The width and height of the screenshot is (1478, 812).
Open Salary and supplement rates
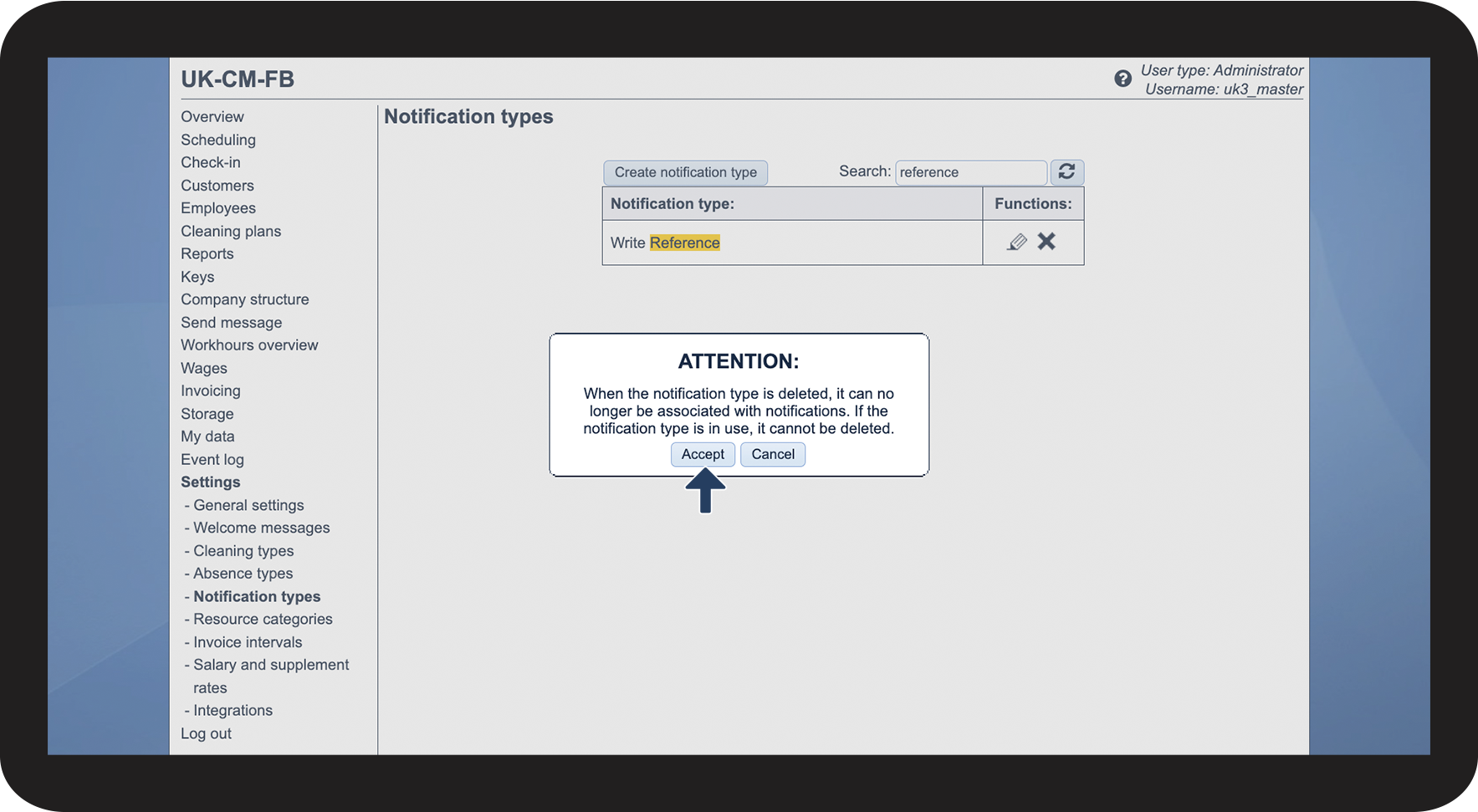click(x=271, y=665)
